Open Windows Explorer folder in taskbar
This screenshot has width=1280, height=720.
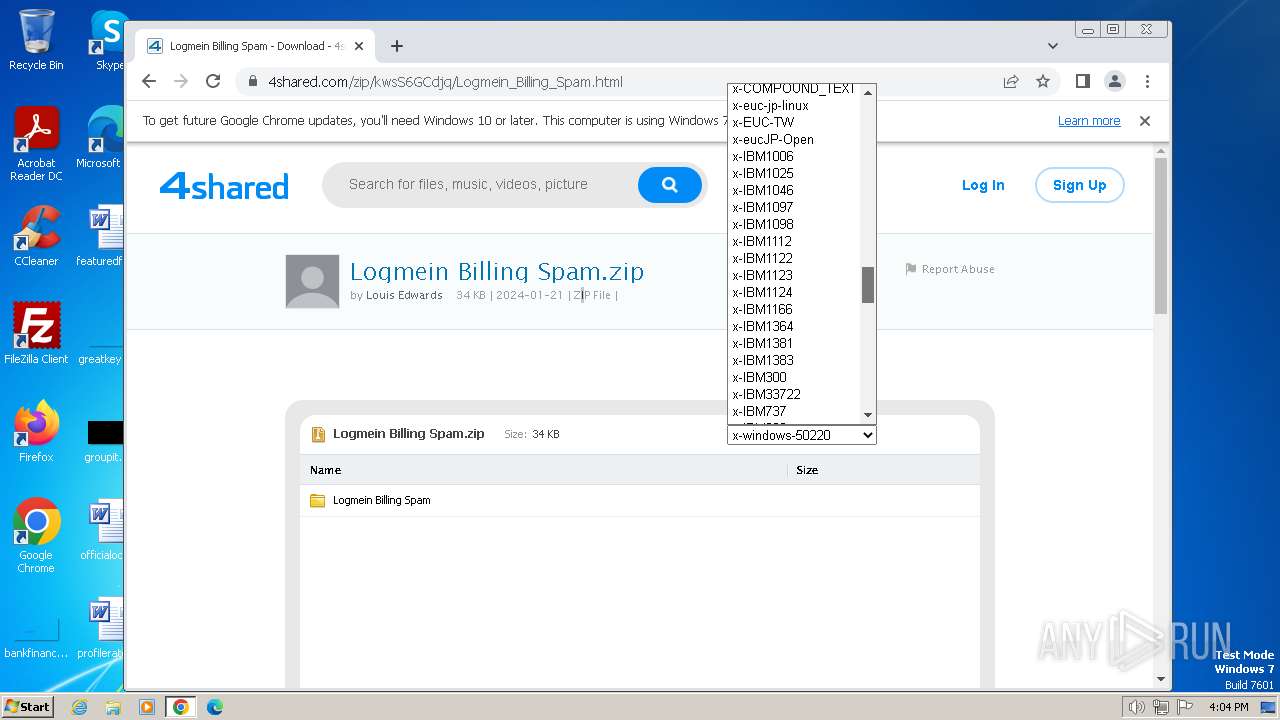click(113, 707)
